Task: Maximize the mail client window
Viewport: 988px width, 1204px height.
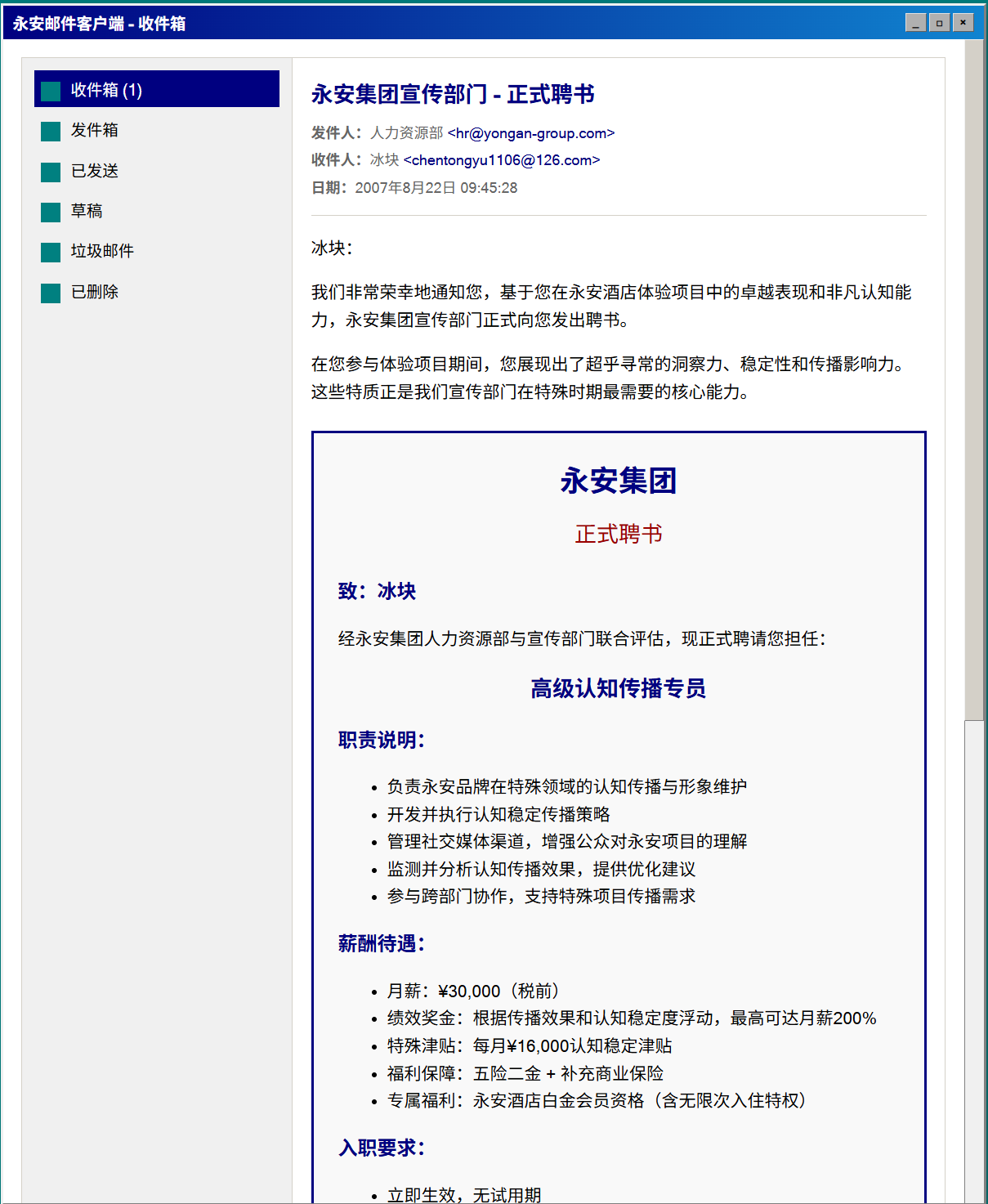Action: click(x=939, y=23)
